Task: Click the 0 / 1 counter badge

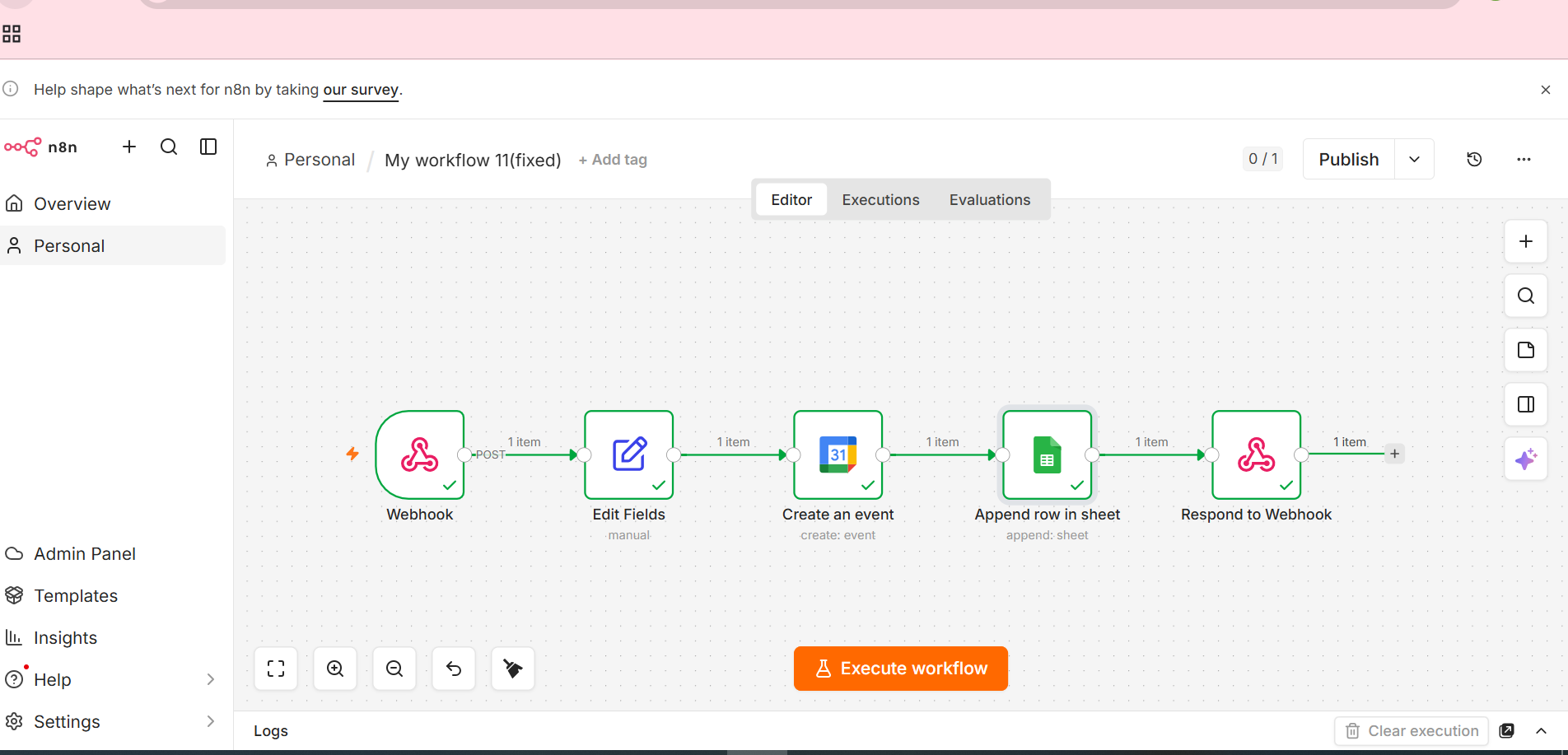Action: pos(1262,159)
